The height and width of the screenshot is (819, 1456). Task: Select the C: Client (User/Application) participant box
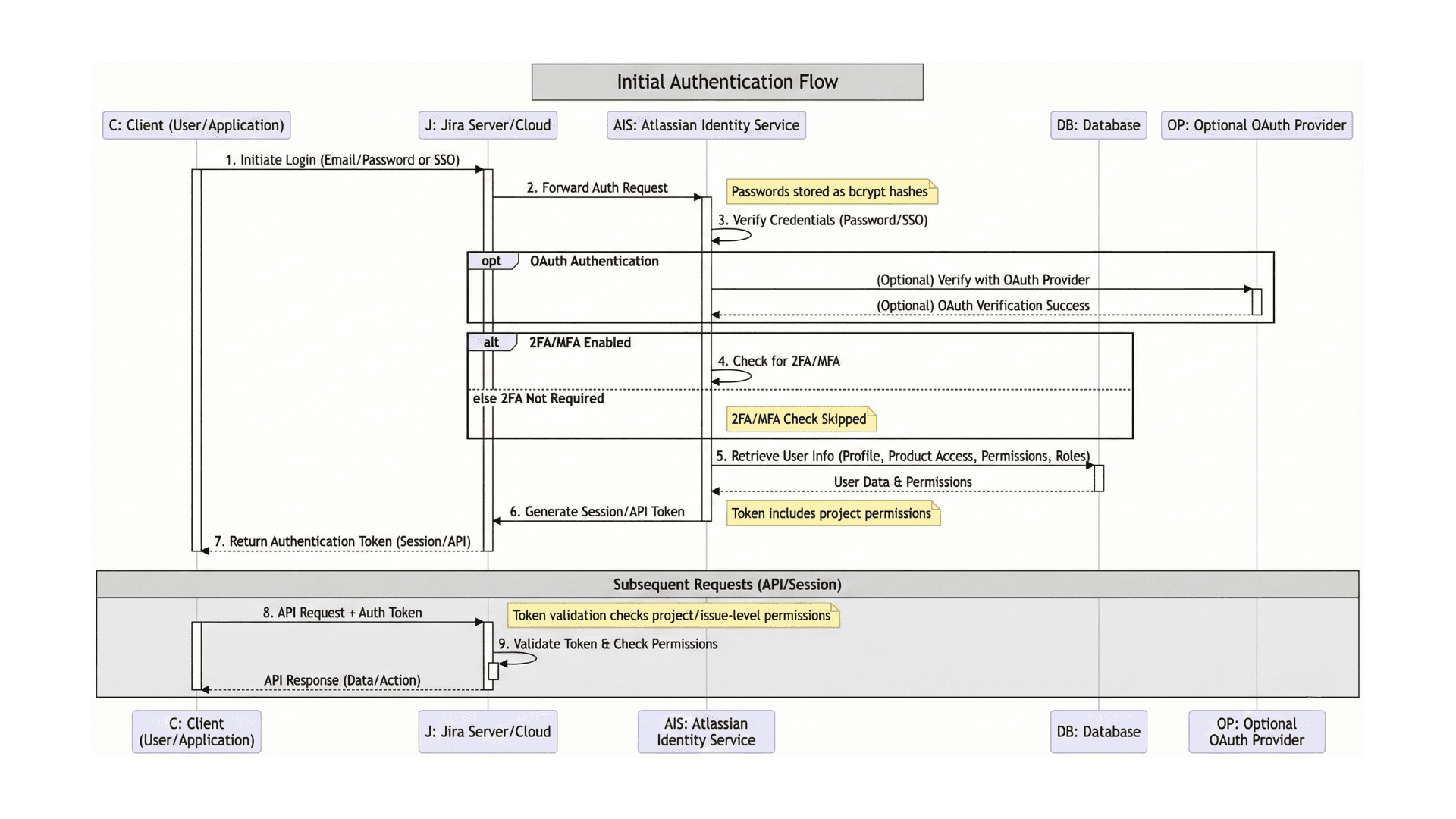pos(196,125)
